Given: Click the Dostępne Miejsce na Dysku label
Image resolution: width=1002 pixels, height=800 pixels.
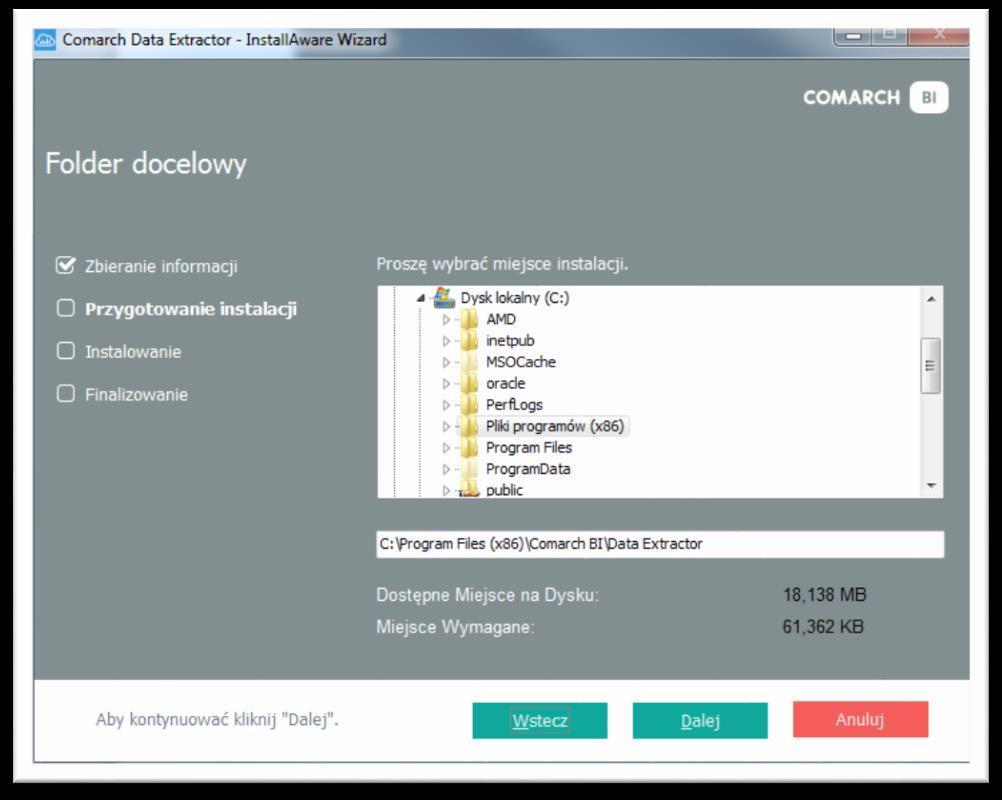Looking at the screenshot, I should click(x=488, y=596).
